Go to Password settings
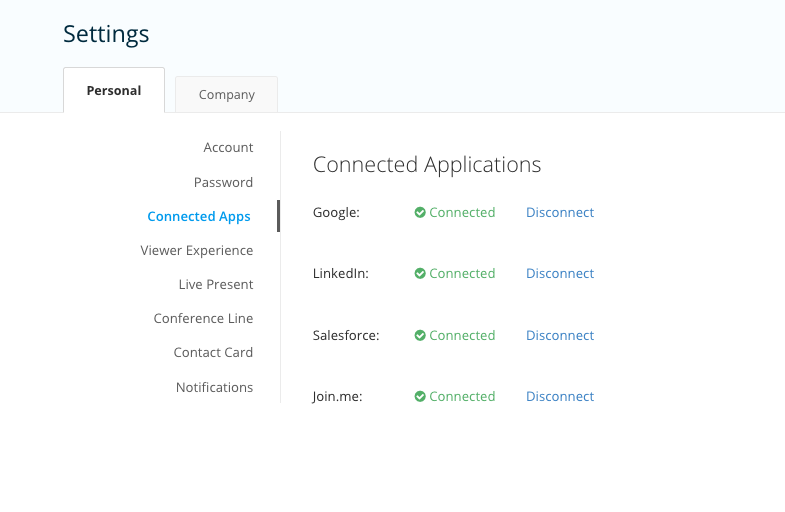This screenshot has height=512, width=785. tap(223, 182)
